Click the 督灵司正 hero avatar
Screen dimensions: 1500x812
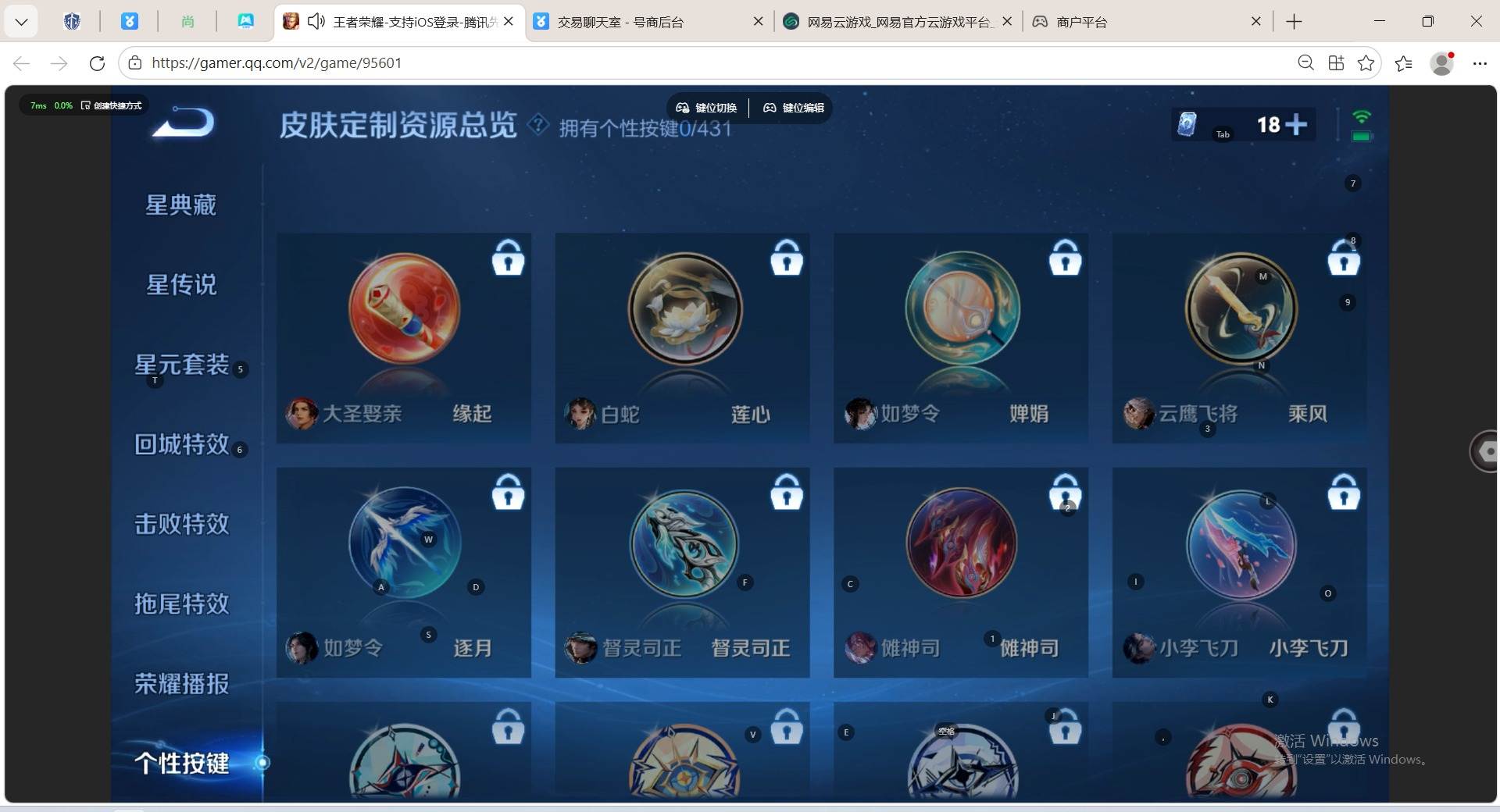pos(580,648)
